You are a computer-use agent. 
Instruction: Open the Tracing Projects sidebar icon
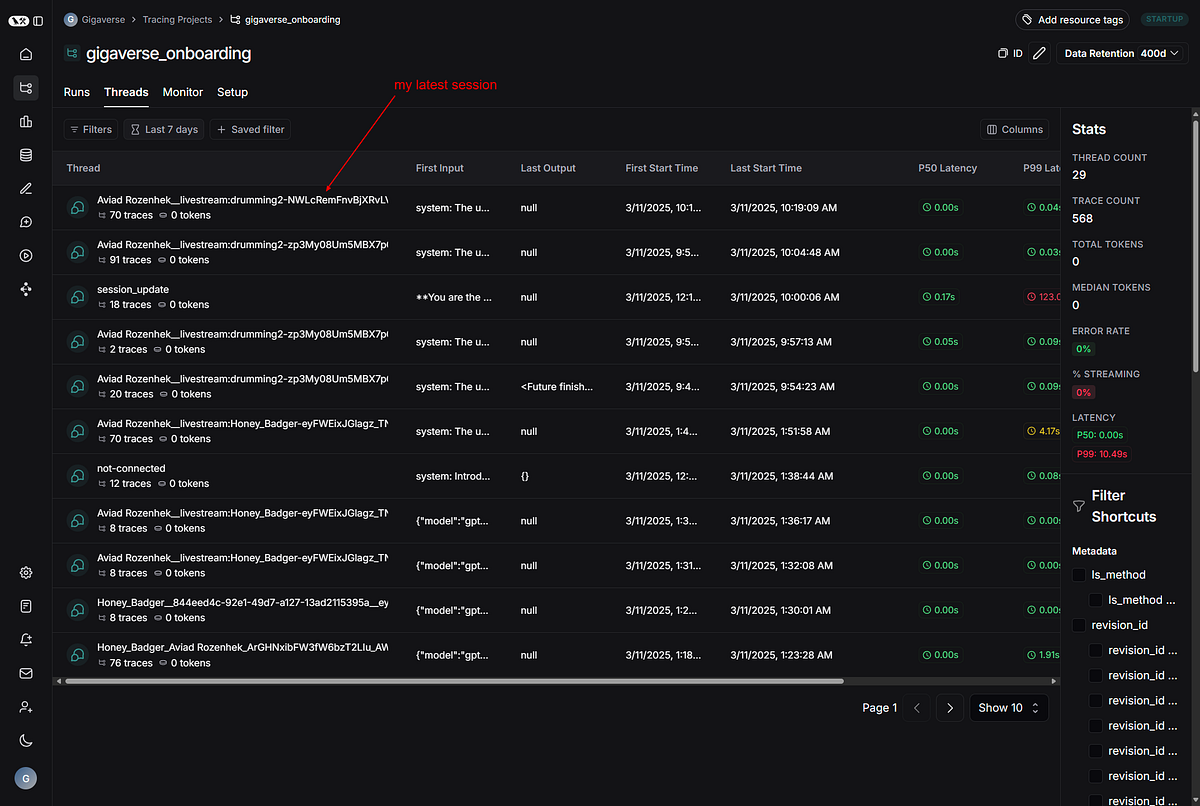click(26, 88)
